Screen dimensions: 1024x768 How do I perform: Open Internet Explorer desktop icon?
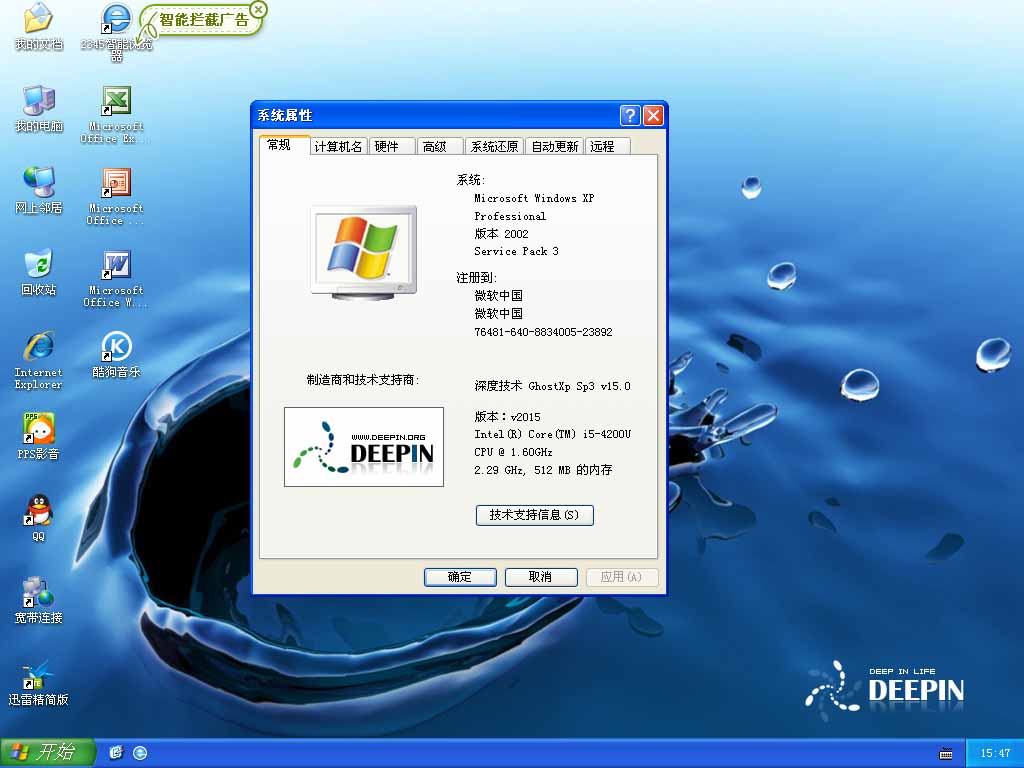tap(39, 360)
